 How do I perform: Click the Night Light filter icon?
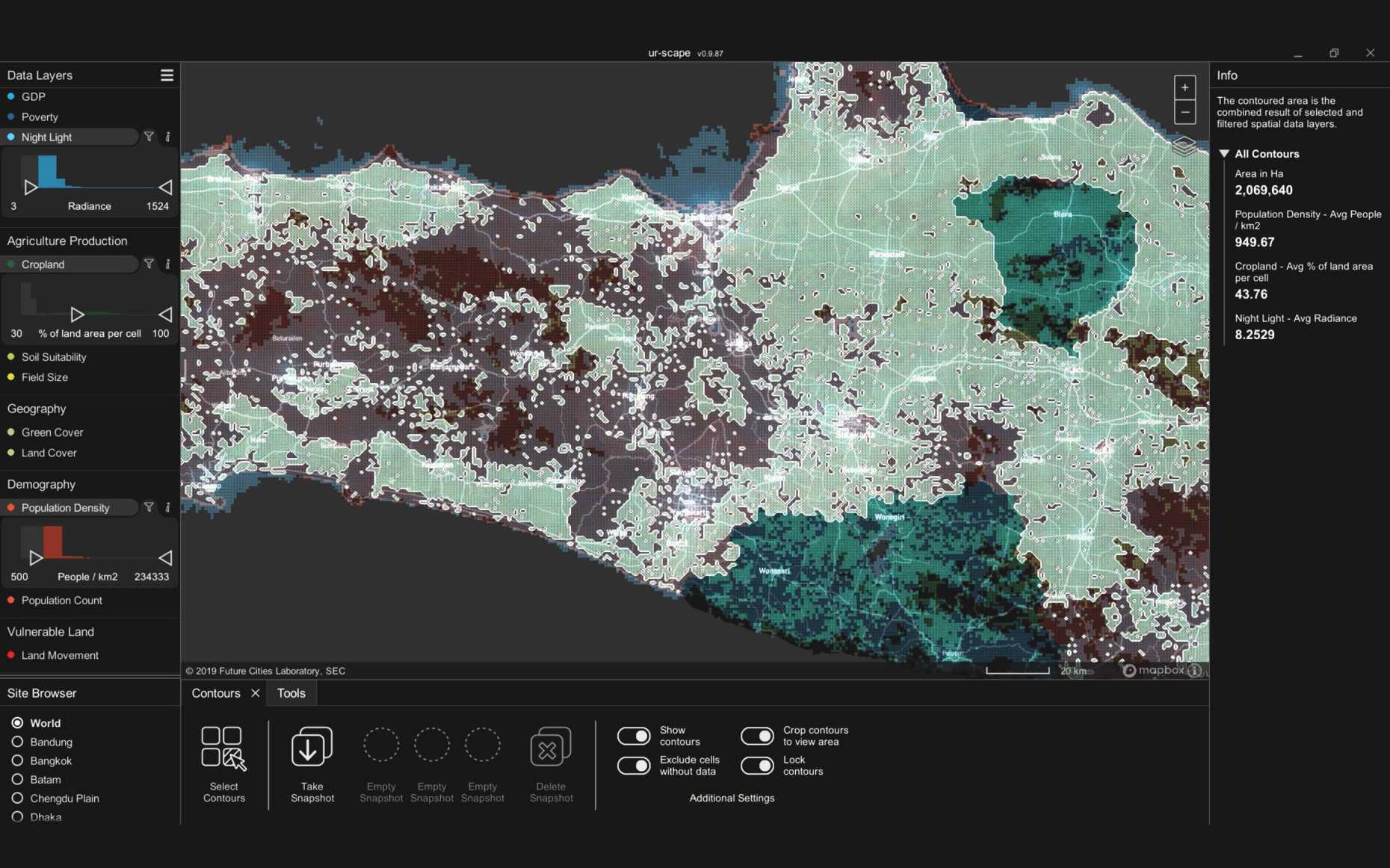coord(149,137)
